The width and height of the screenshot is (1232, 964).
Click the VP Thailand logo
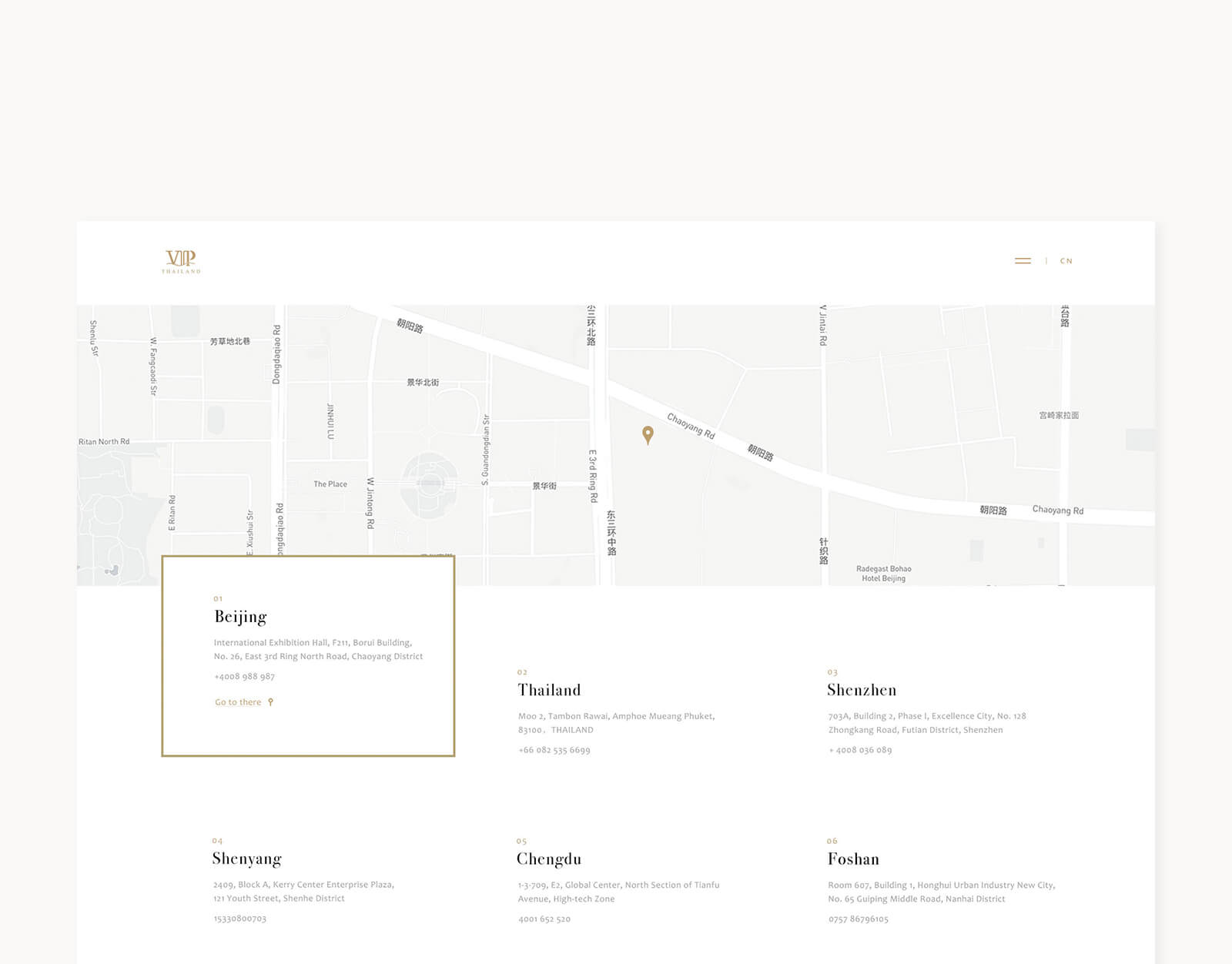[x=181, y=261]
